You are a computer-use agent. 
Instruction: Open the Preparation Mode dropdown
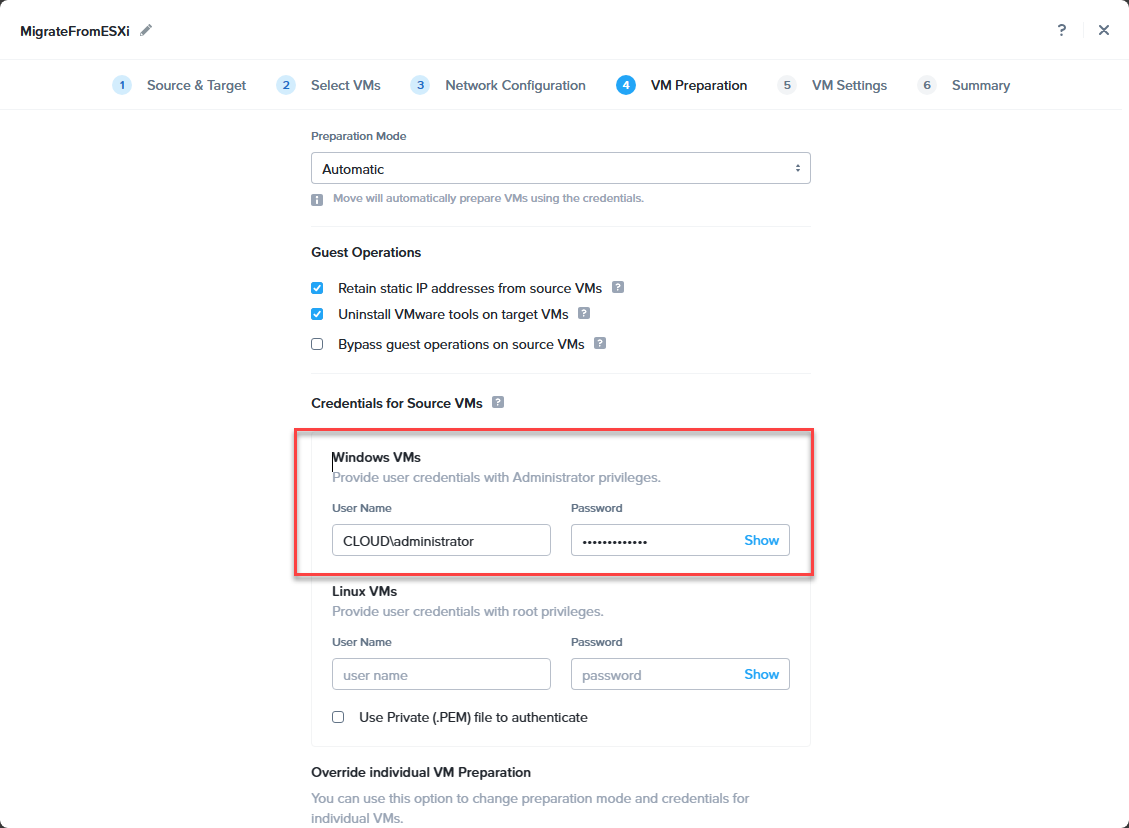click(x=560, y=168)
